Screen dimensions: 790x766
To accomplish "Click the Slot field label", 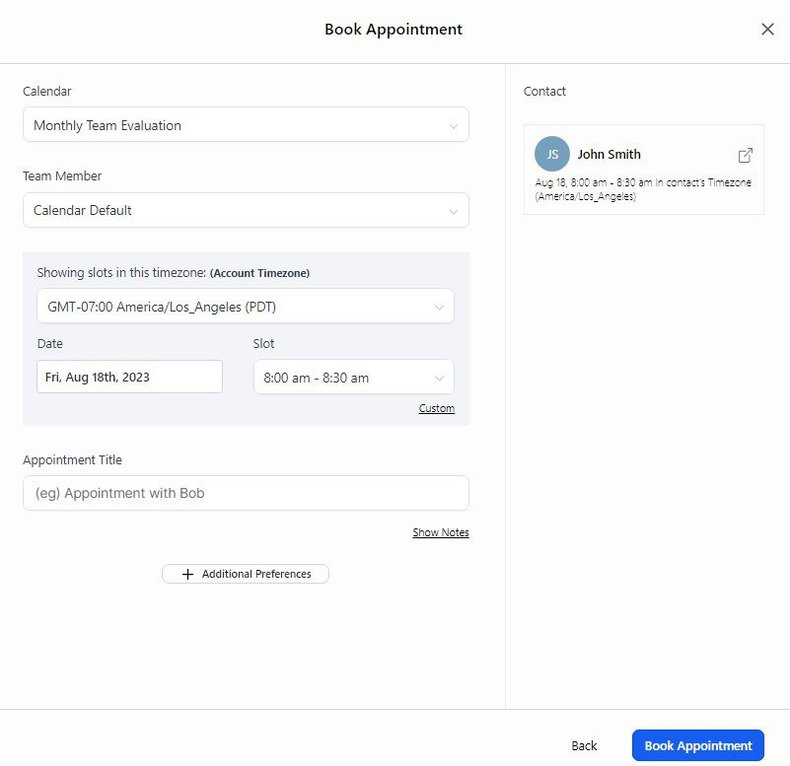I will [x=264, y=344].
